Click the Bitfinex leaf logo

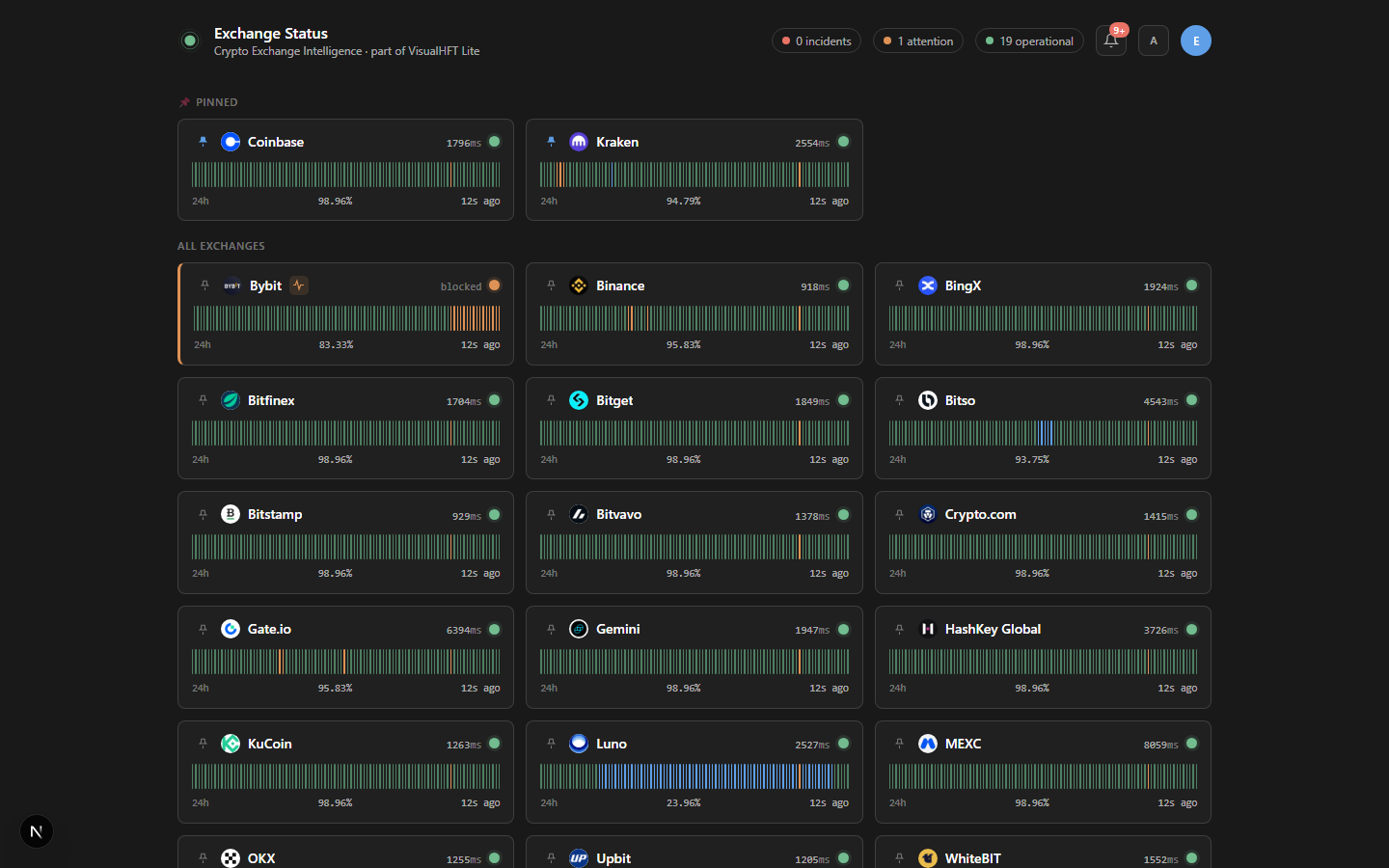pos(231,400)
